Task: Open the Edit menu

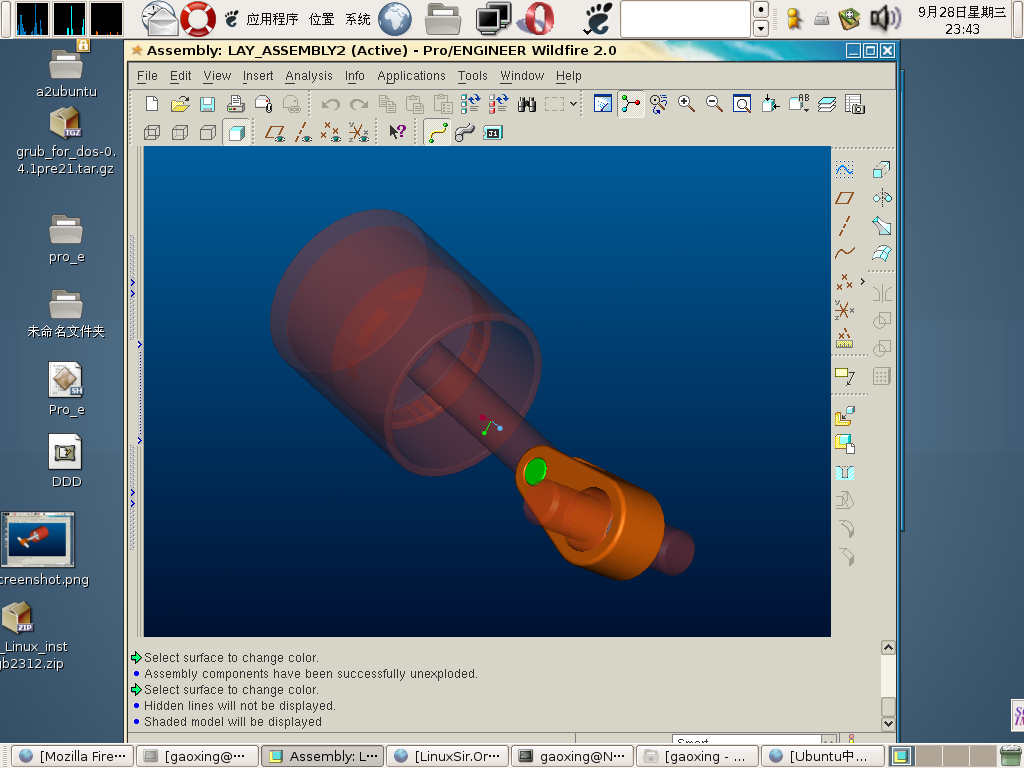Action: click(x=180, y=76)
